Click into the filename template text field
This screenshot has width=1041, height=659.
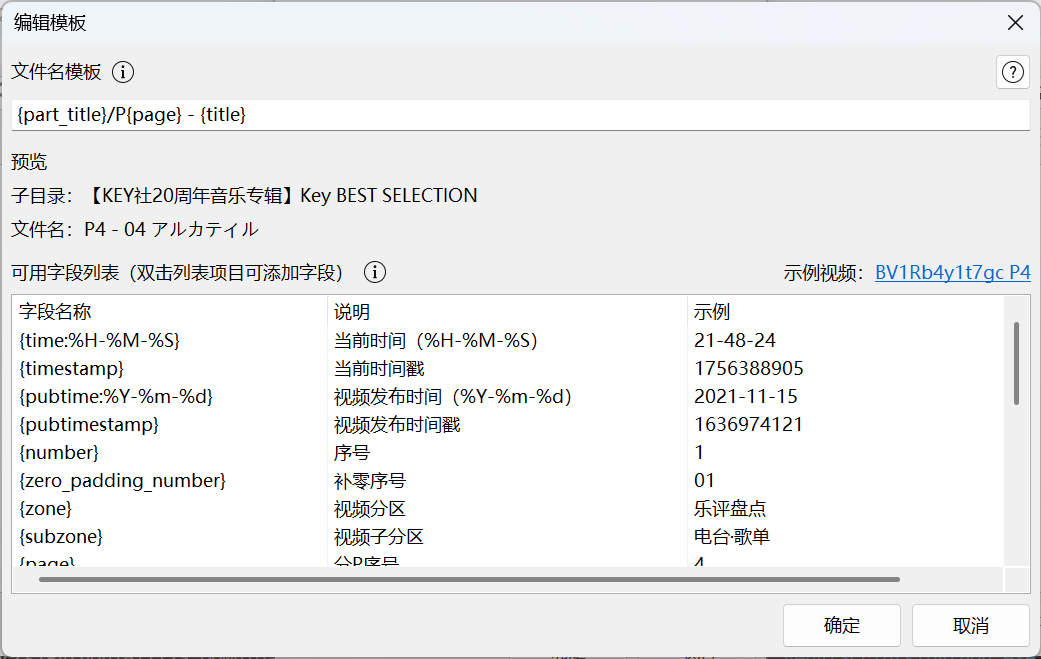point(520,115)
